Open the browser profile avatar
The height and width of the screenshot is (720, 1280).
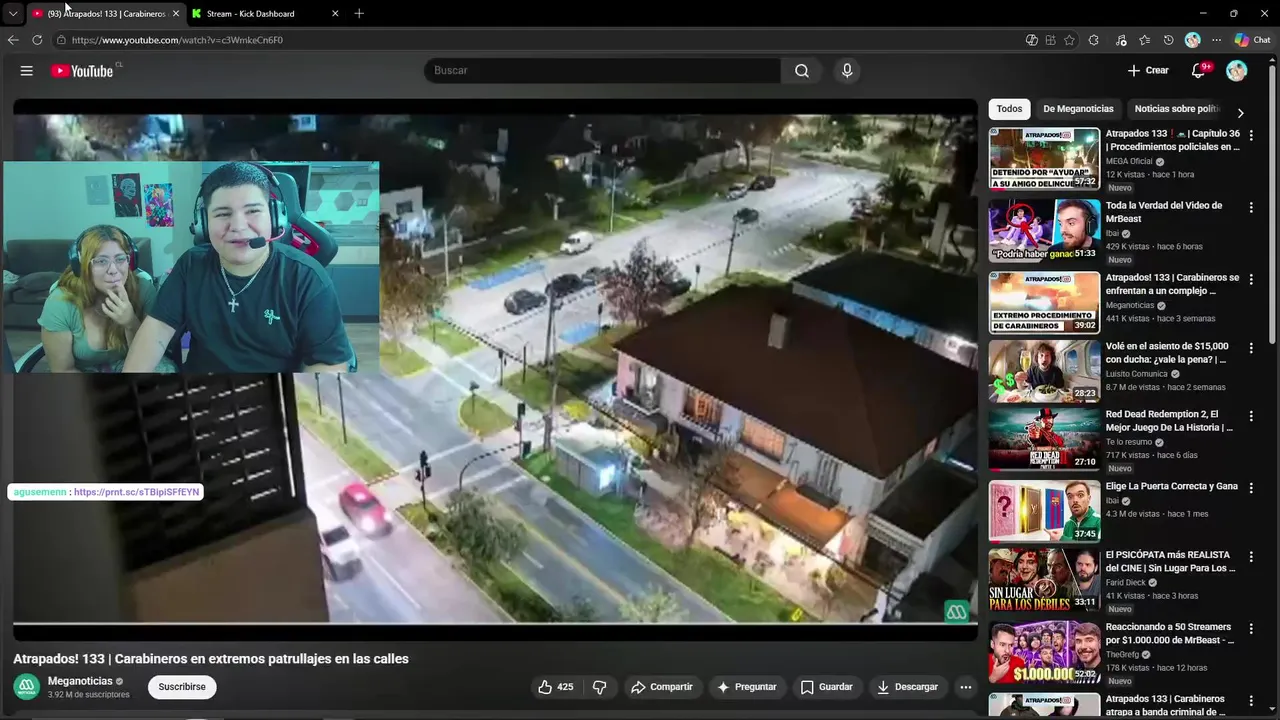[1192, 40]
